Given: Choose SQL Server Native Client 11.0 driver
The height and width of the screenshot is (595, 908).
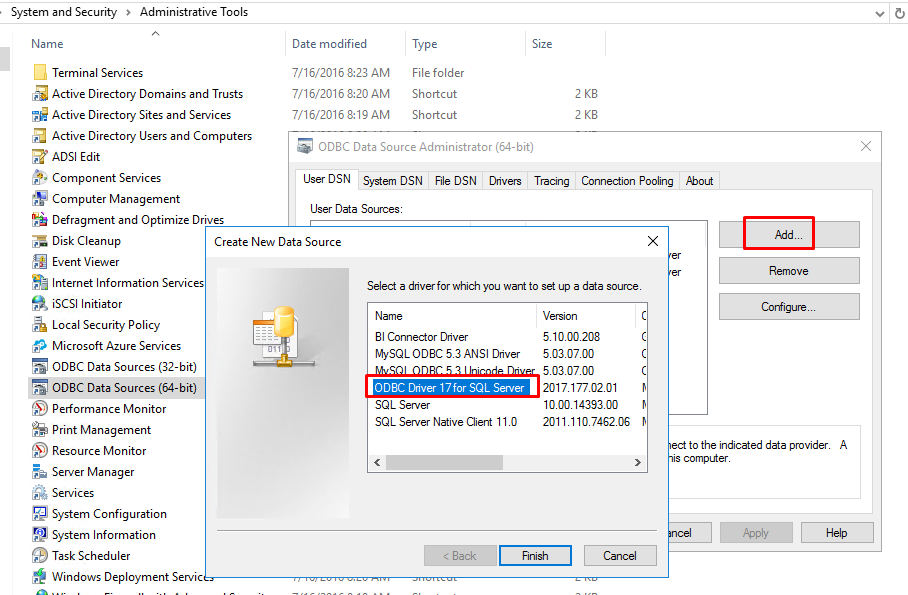Looking at the screenshot, I should pyautogui.click(x=446, y=422).
